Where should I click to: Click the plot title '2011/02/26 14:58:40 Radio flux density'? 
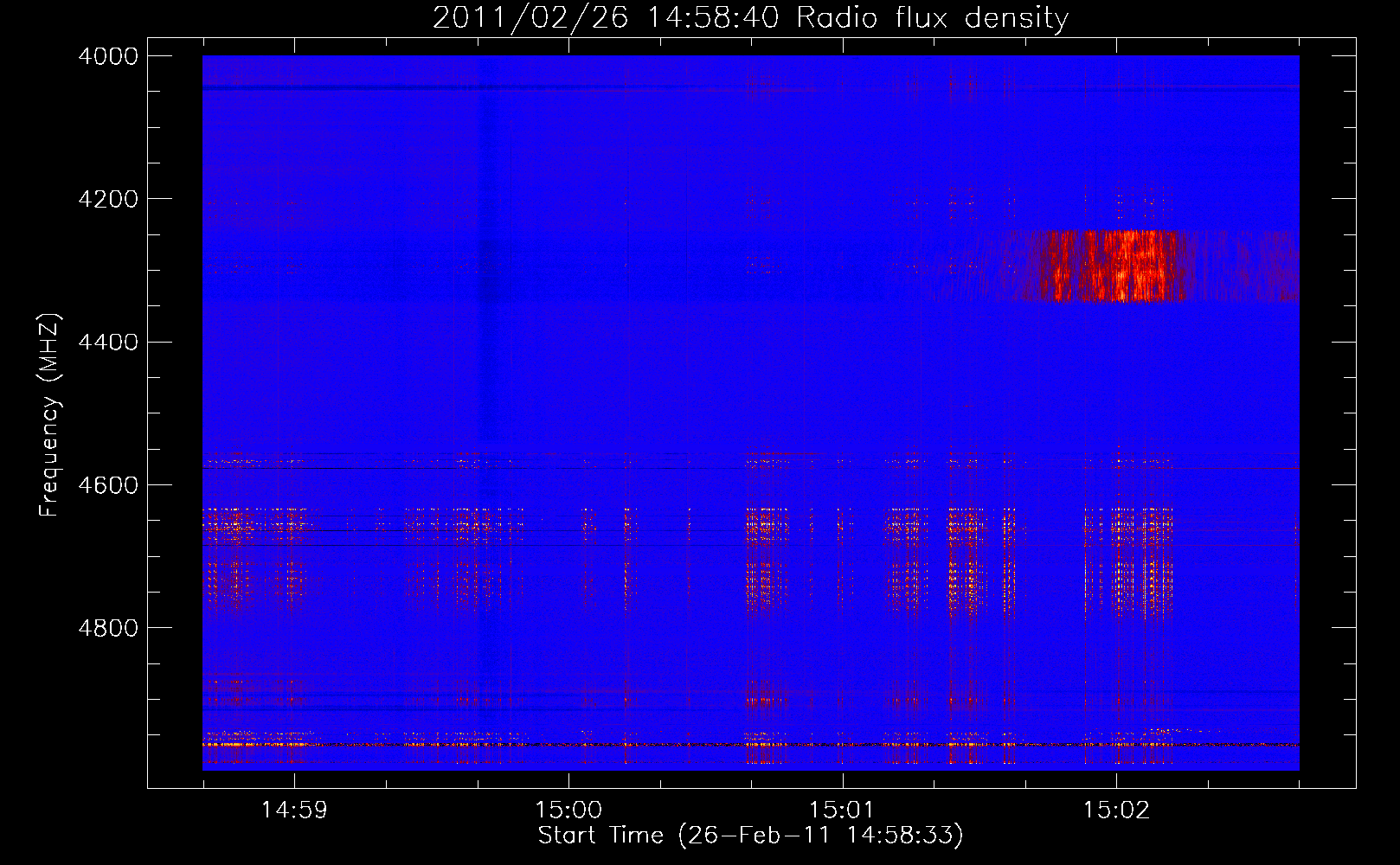(x=750, y=17)
